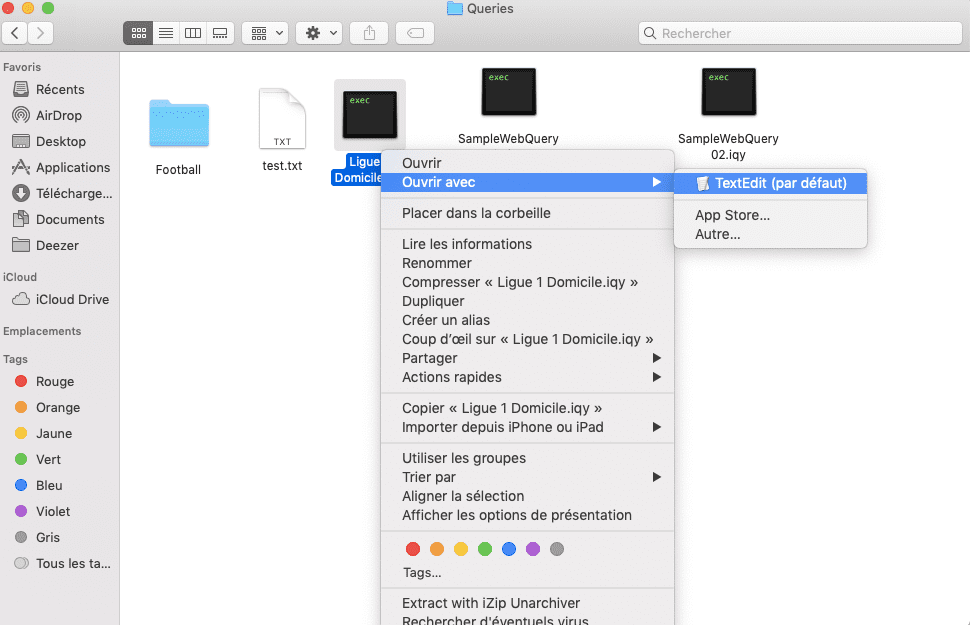
Task: Open the Deezer sidebar folder
Action: tap(59, 245)
